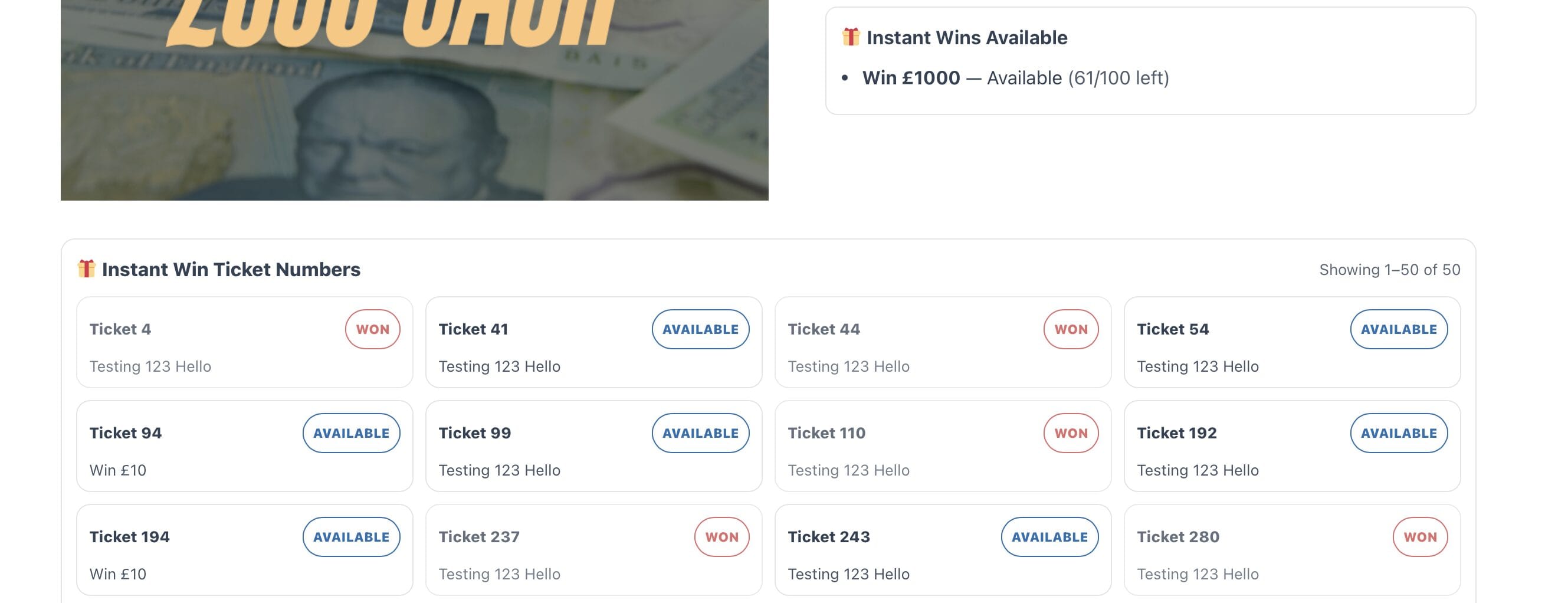Select the AVAILABLE badge on Ticket 41
This screenshot has height=603, width=1568.
tap(700, 329)
